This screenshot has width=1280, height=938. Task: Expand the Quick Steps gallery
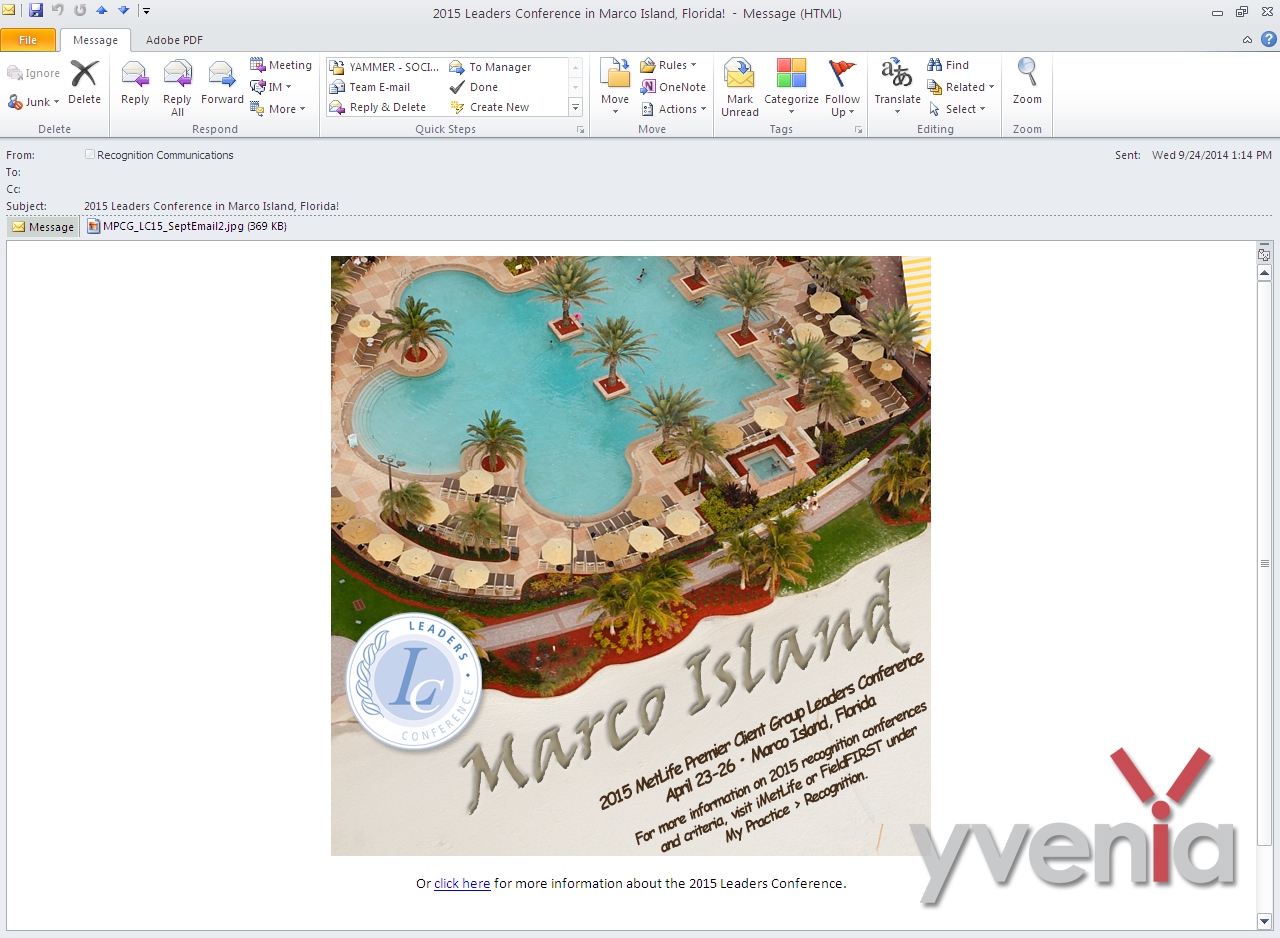click(575, 107)
